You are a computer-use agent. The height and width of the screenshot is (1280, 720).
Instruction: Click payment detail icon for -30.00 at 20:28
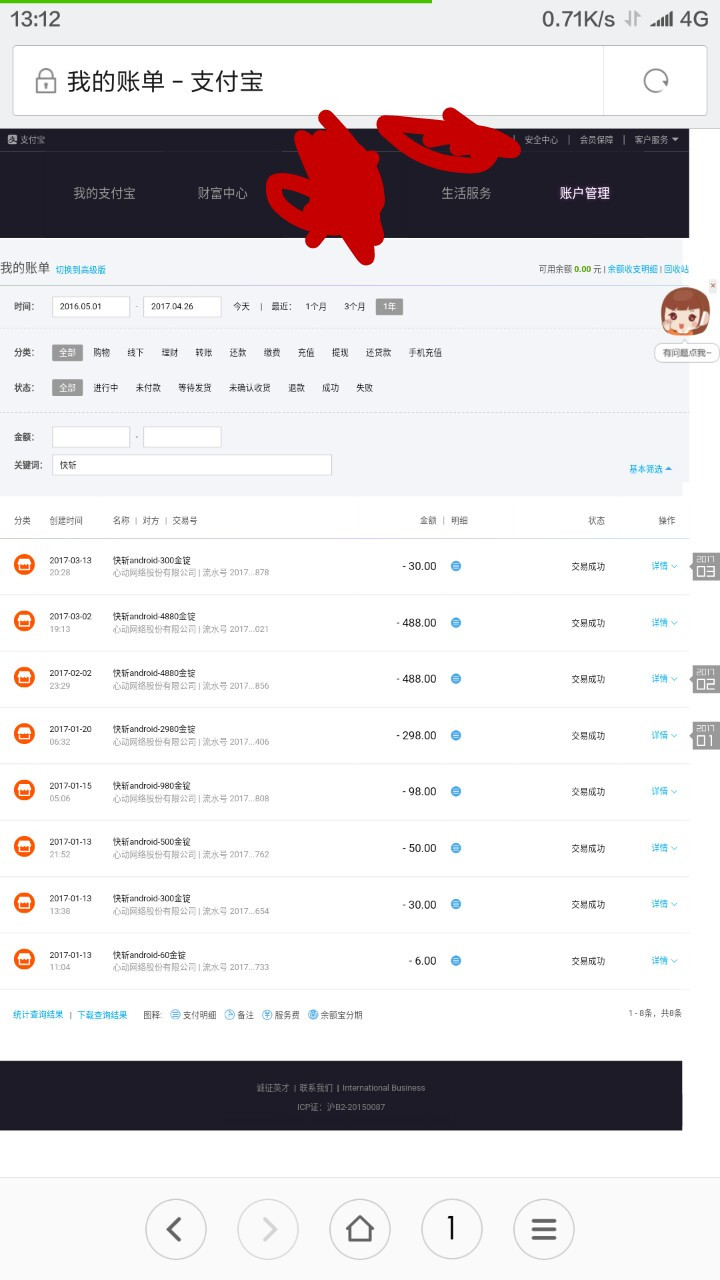pyautogui.click(x=456, y=566)
